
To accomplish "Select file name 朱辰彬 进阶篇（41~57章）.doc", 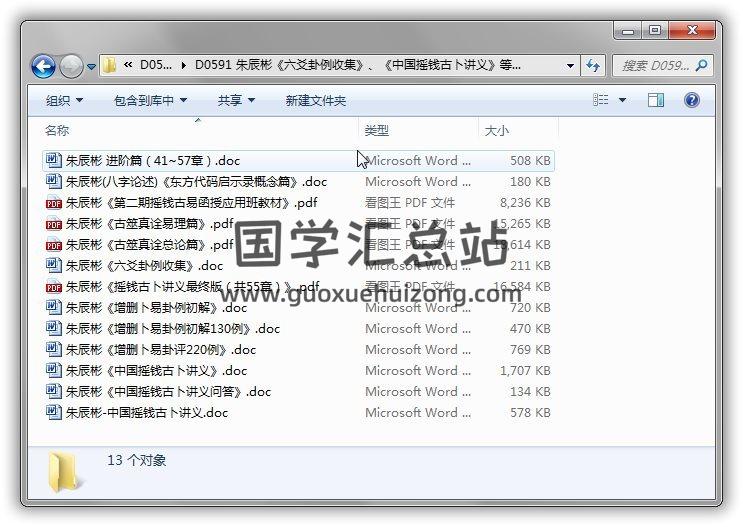I will [x=153, y=161].
